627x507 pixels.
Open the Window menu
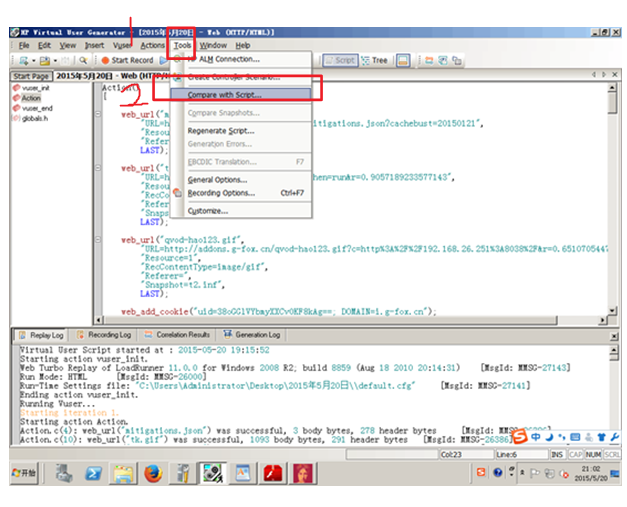click(x=213, y=46)
